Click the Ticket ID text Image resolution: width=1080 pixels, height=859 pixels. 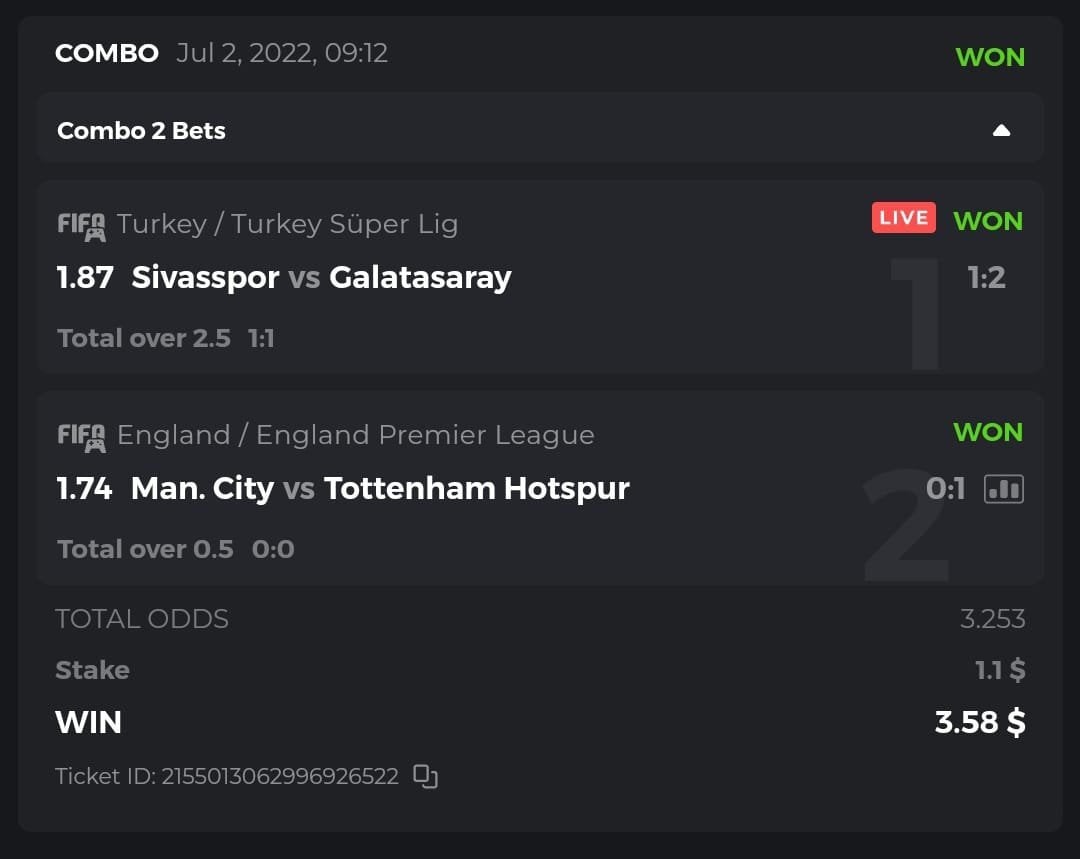pyautogui.click(x=227, y=776)
